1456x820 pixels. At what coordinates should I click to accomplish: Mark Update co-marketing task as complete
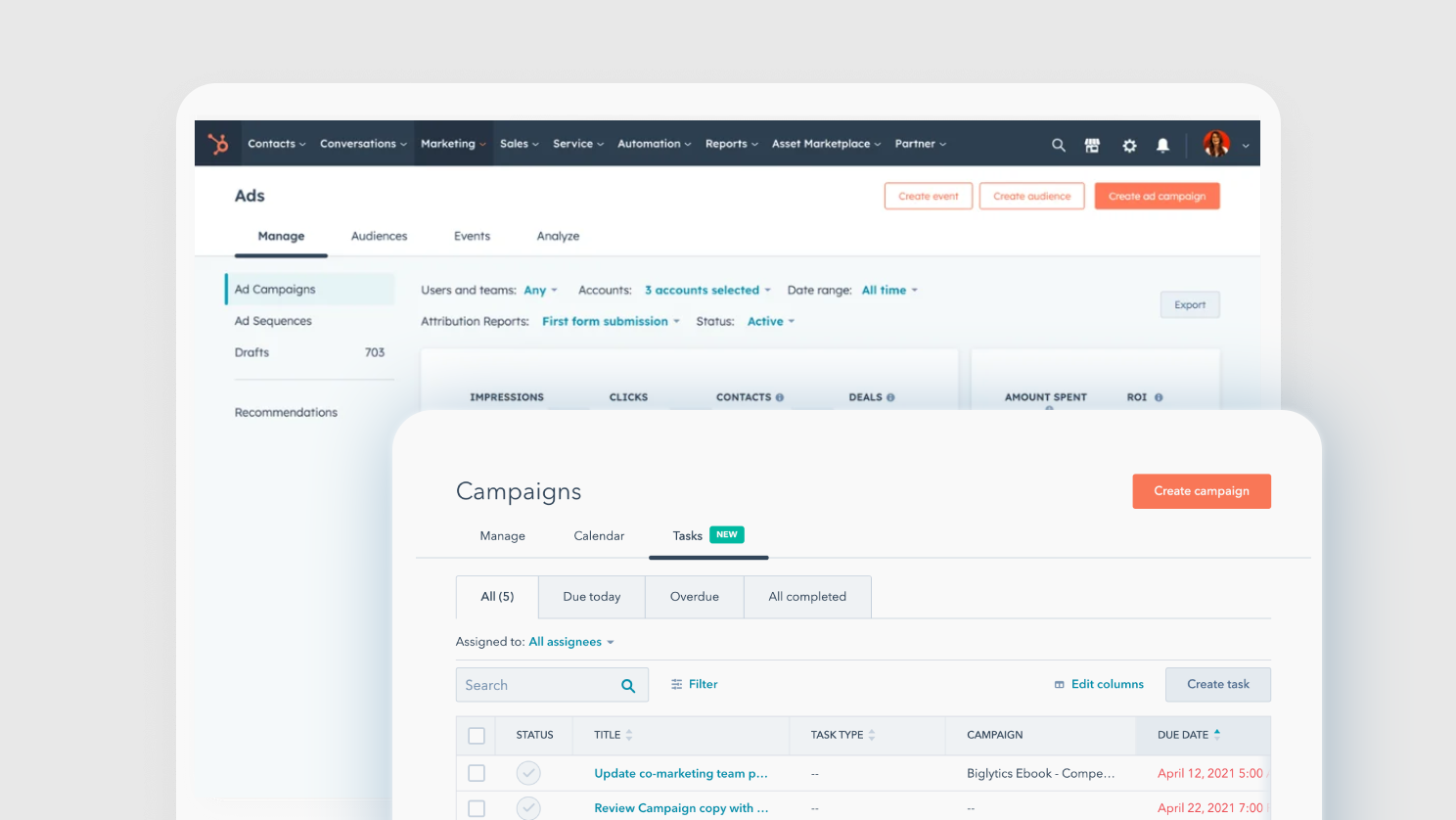point(528,773)
